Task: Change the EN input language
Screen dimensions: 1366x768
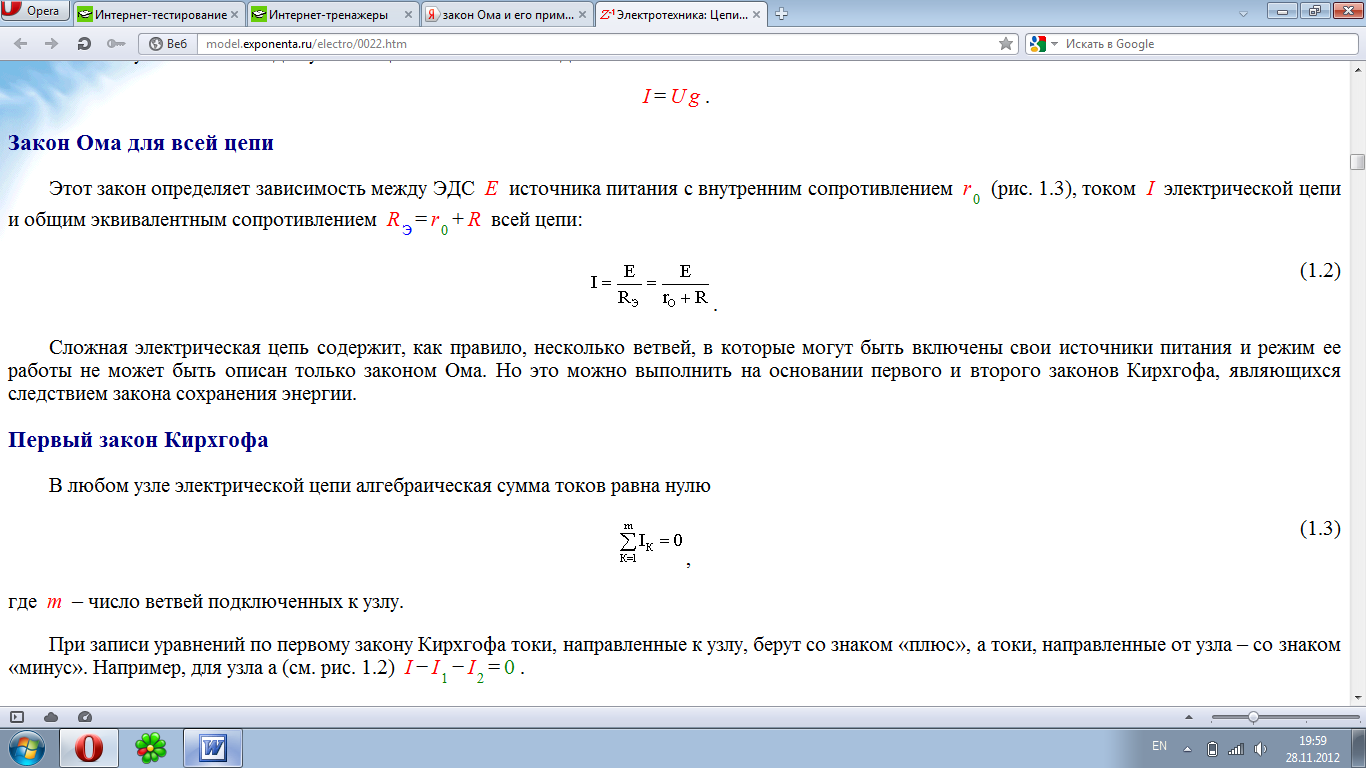Action: 1160,746
